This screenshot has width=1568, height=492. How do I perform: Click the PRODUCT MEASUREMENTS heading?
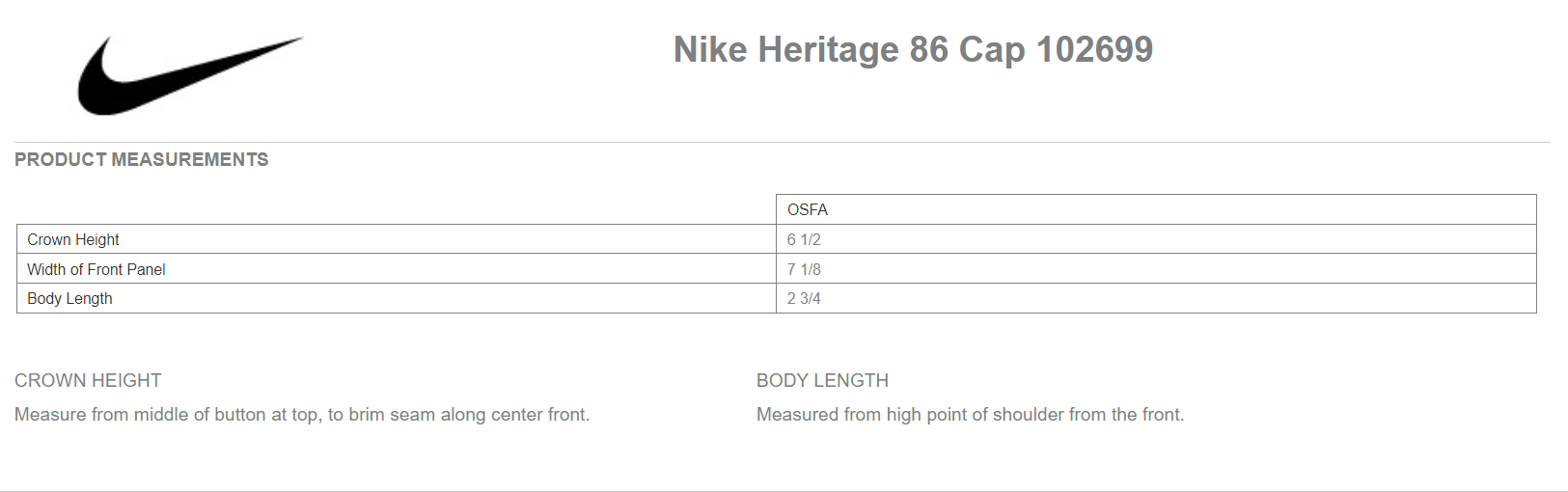pos(142,159)
